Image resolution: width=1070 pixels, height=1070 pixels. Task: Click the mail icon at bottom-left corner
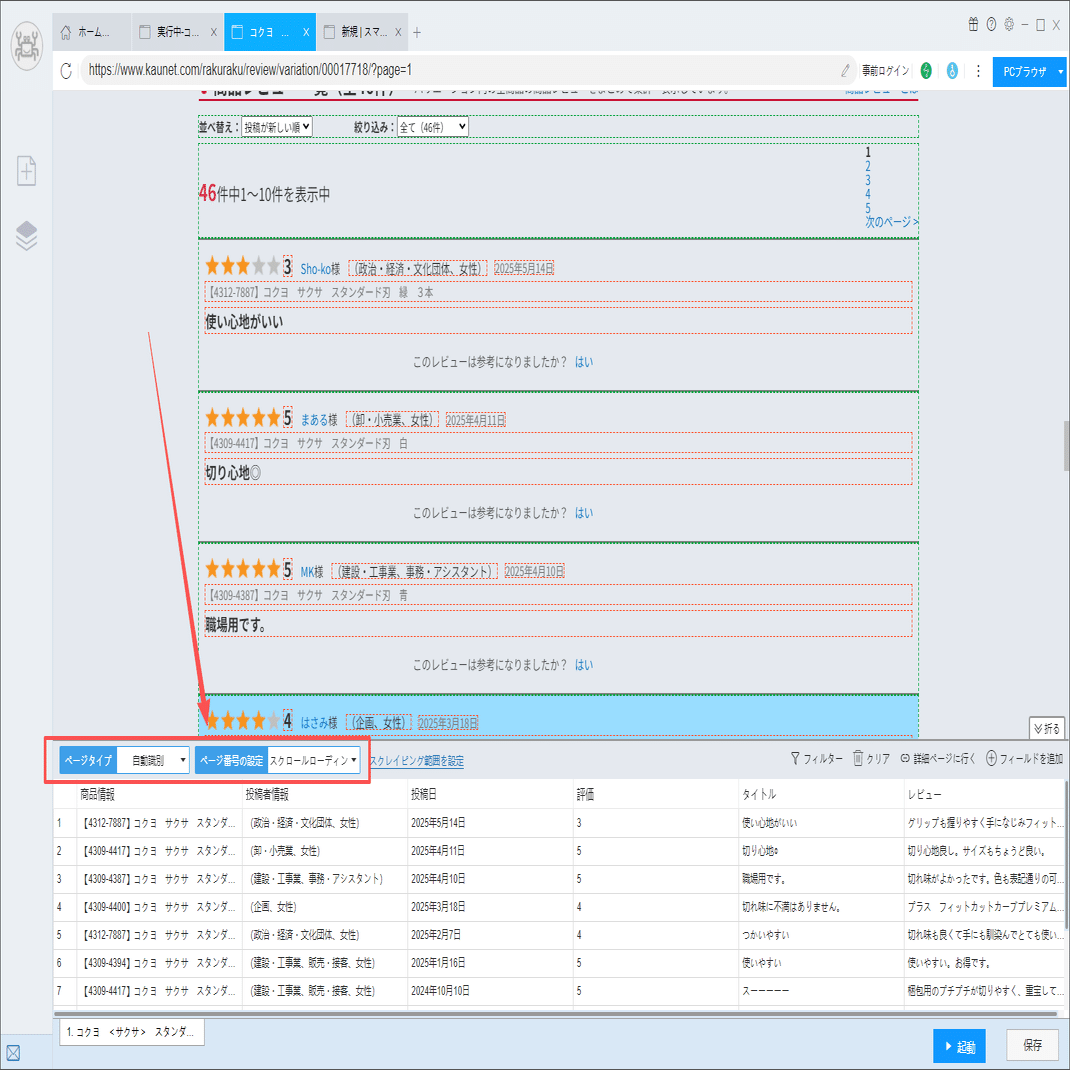(x=13, y=1053)
